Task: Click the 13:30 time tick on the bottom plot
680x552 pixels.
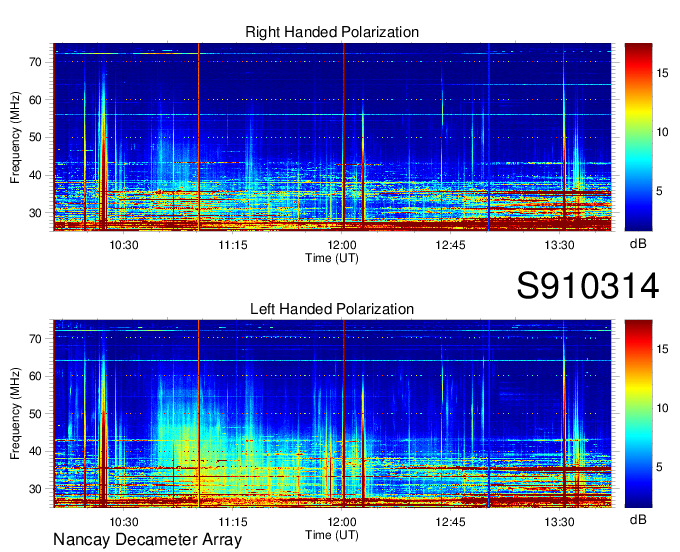Action: [x=559, y=522]
